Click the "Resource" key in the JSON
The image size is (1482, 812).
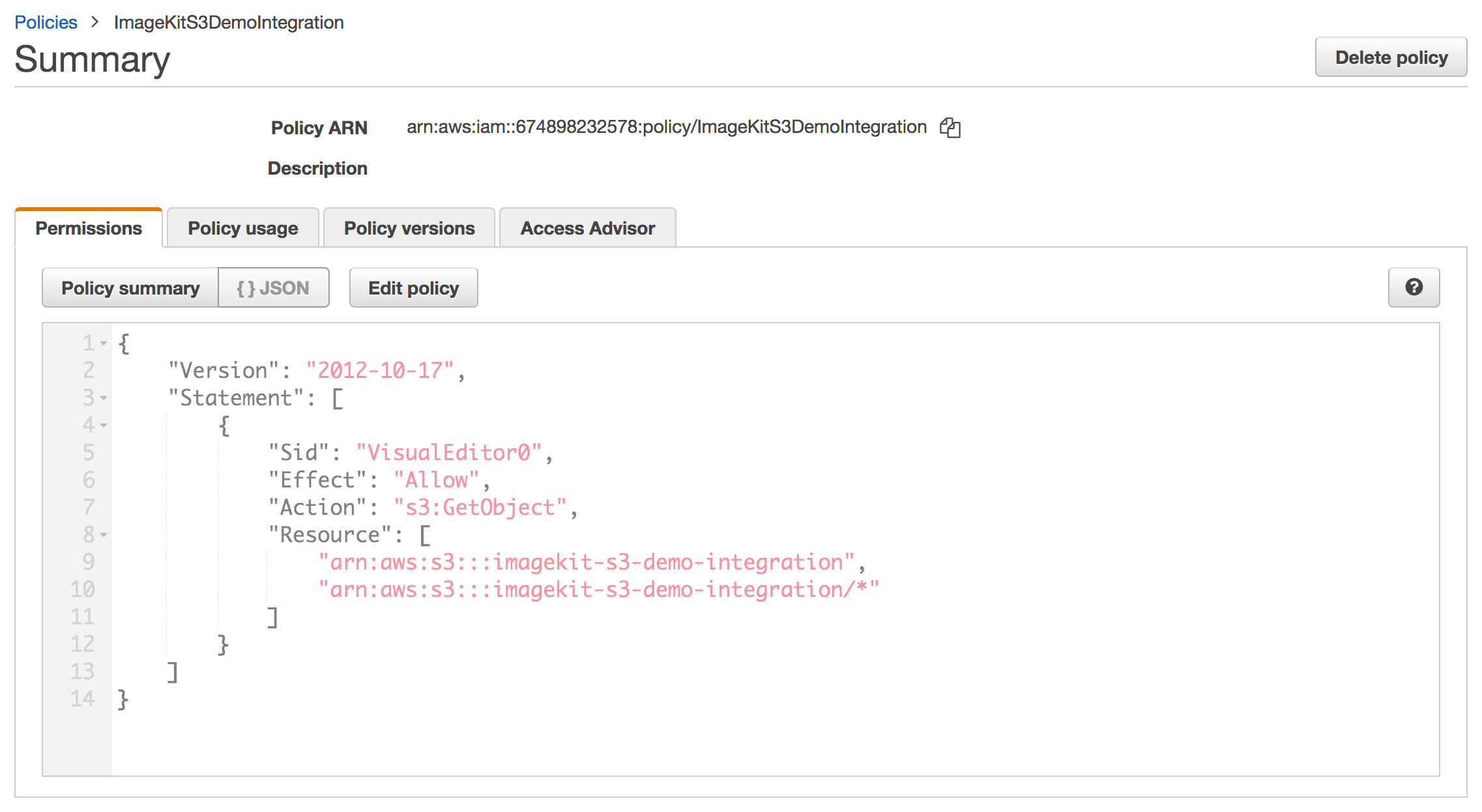point(330,534)
